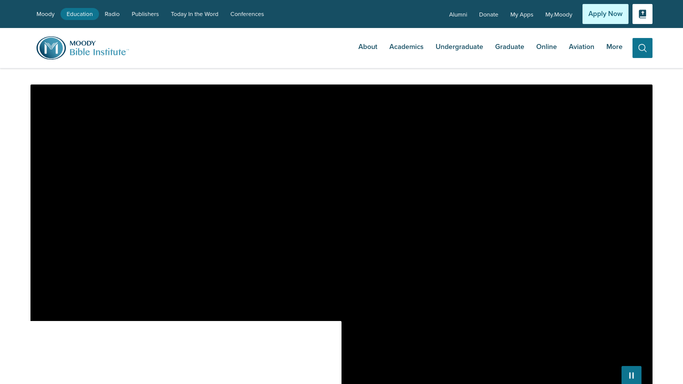The width and height of the screenshot is (683, 384).
Task: Expand the Undergraduate navigation item
Action: (459, 47)
